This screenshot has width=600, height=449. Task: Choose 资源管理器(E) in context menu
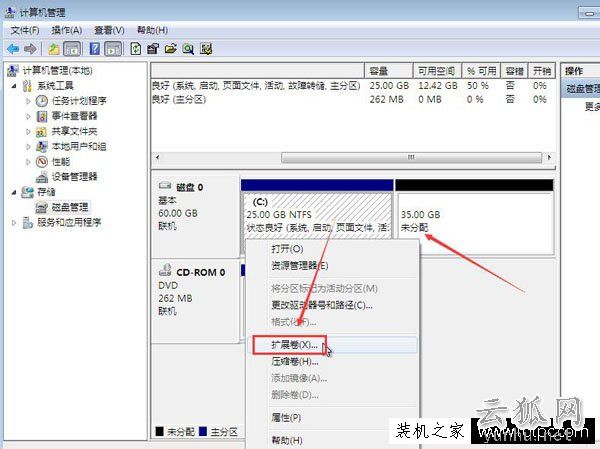[x=332, y=266]
